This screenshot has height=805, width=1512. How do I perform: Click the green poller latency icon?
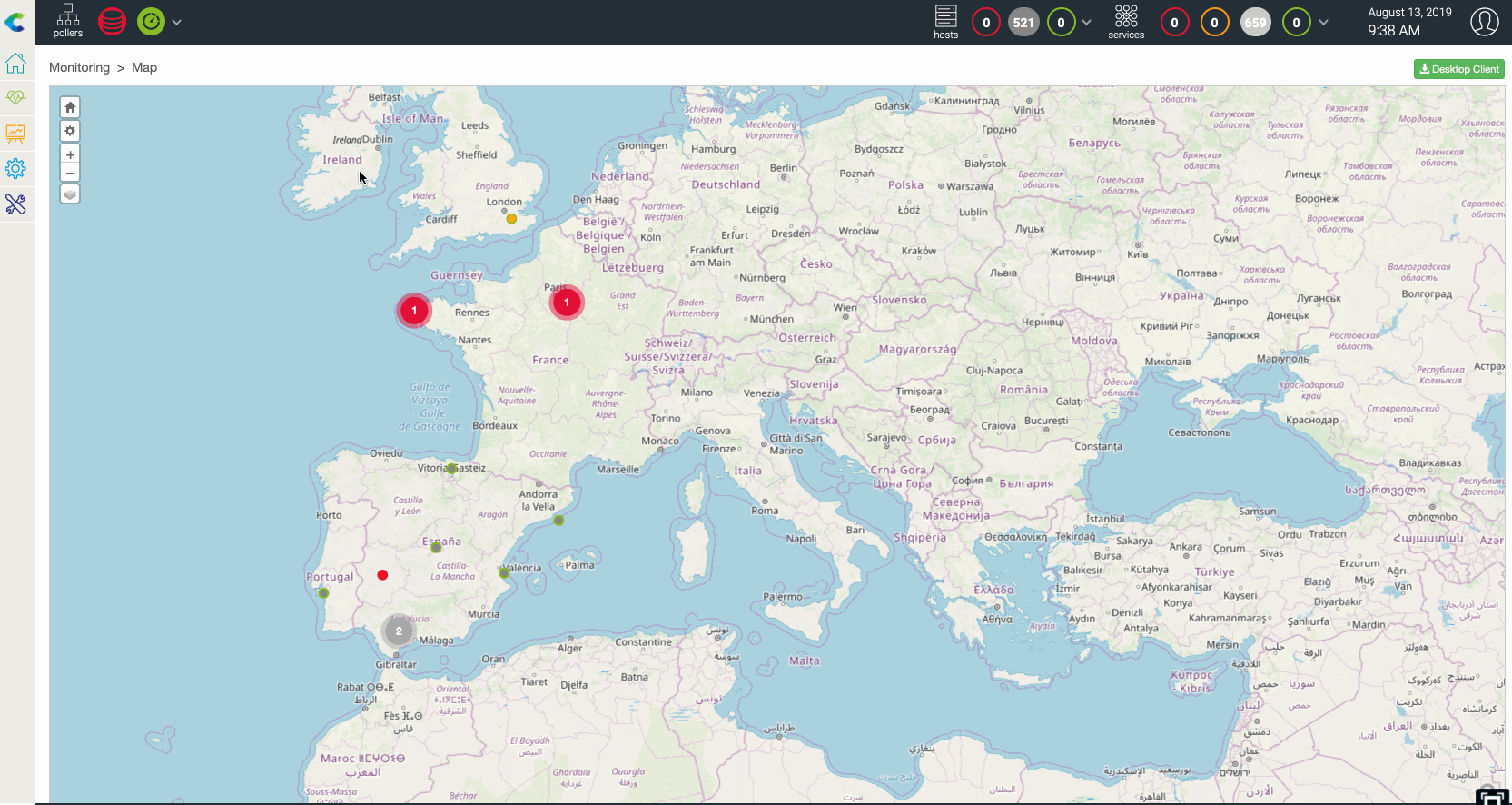click(x=151, y=21)
